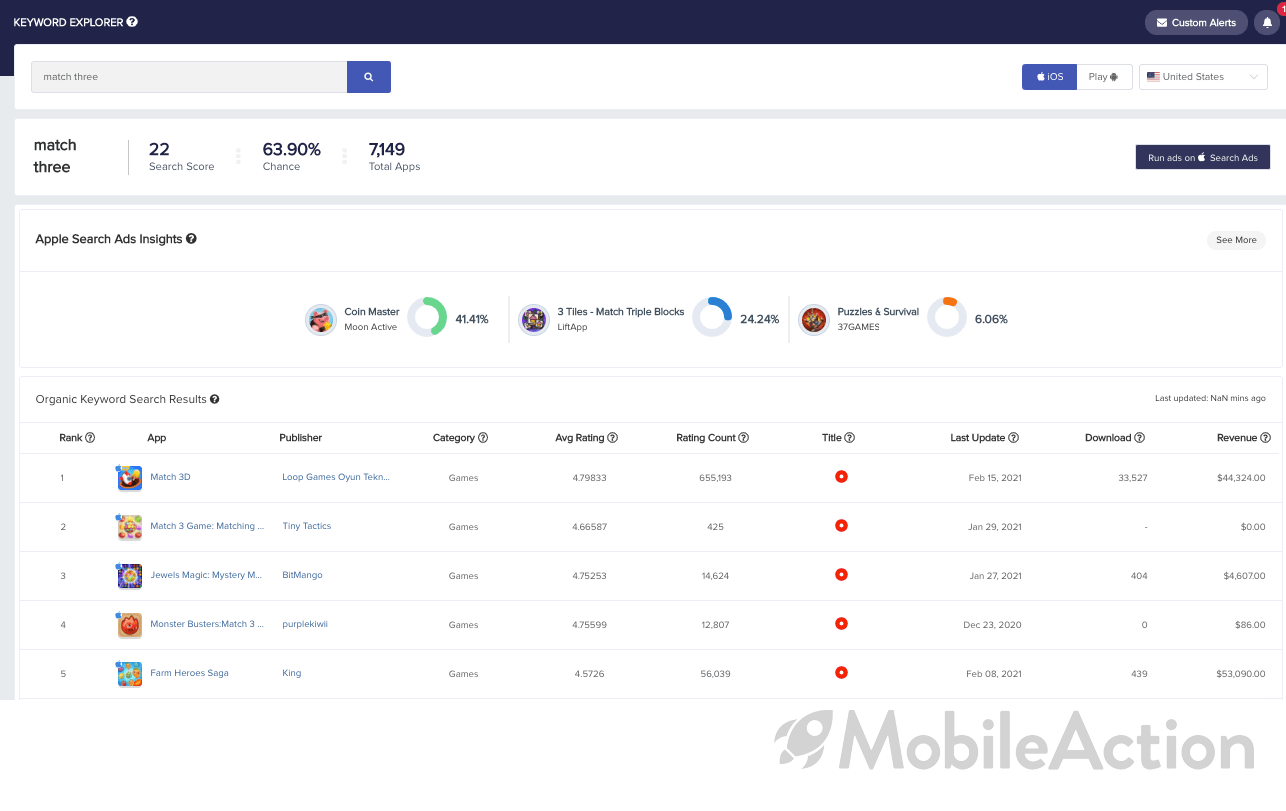
Task: Click the Revenue column help icon
Action: 1266,438
